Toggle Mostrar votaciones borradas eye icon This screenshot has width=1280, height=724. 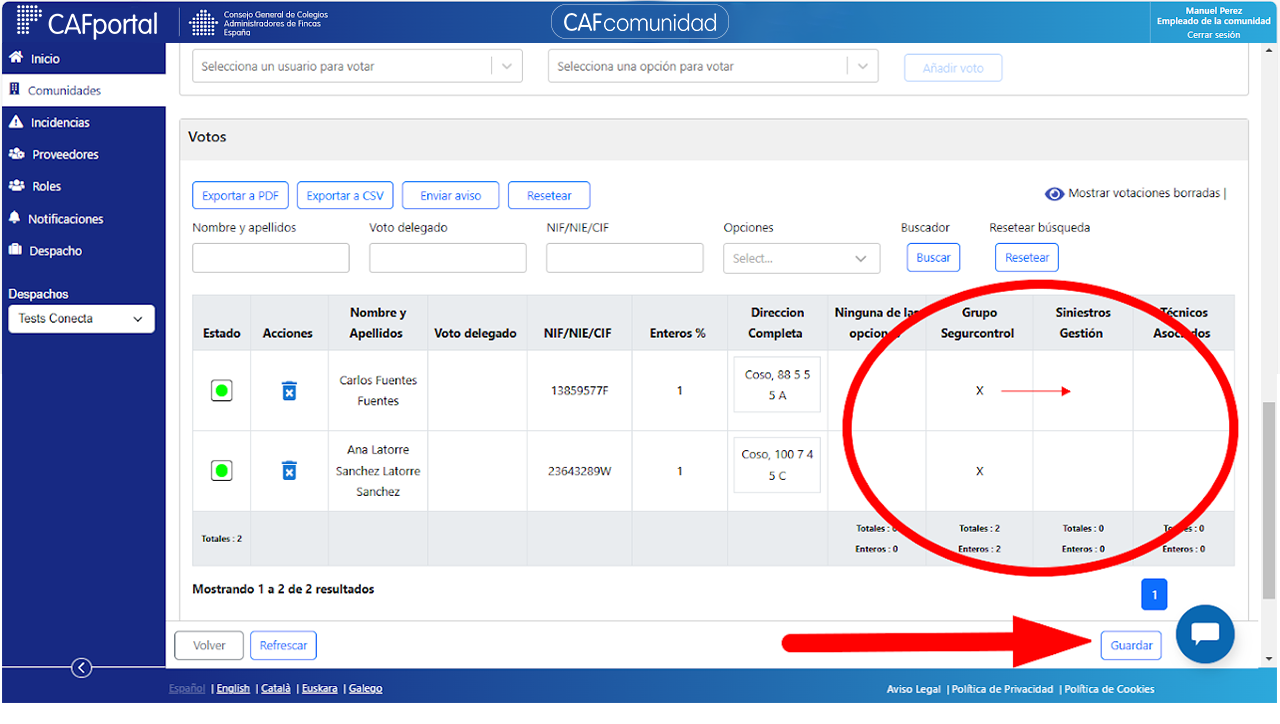[x=1054, y=194]
